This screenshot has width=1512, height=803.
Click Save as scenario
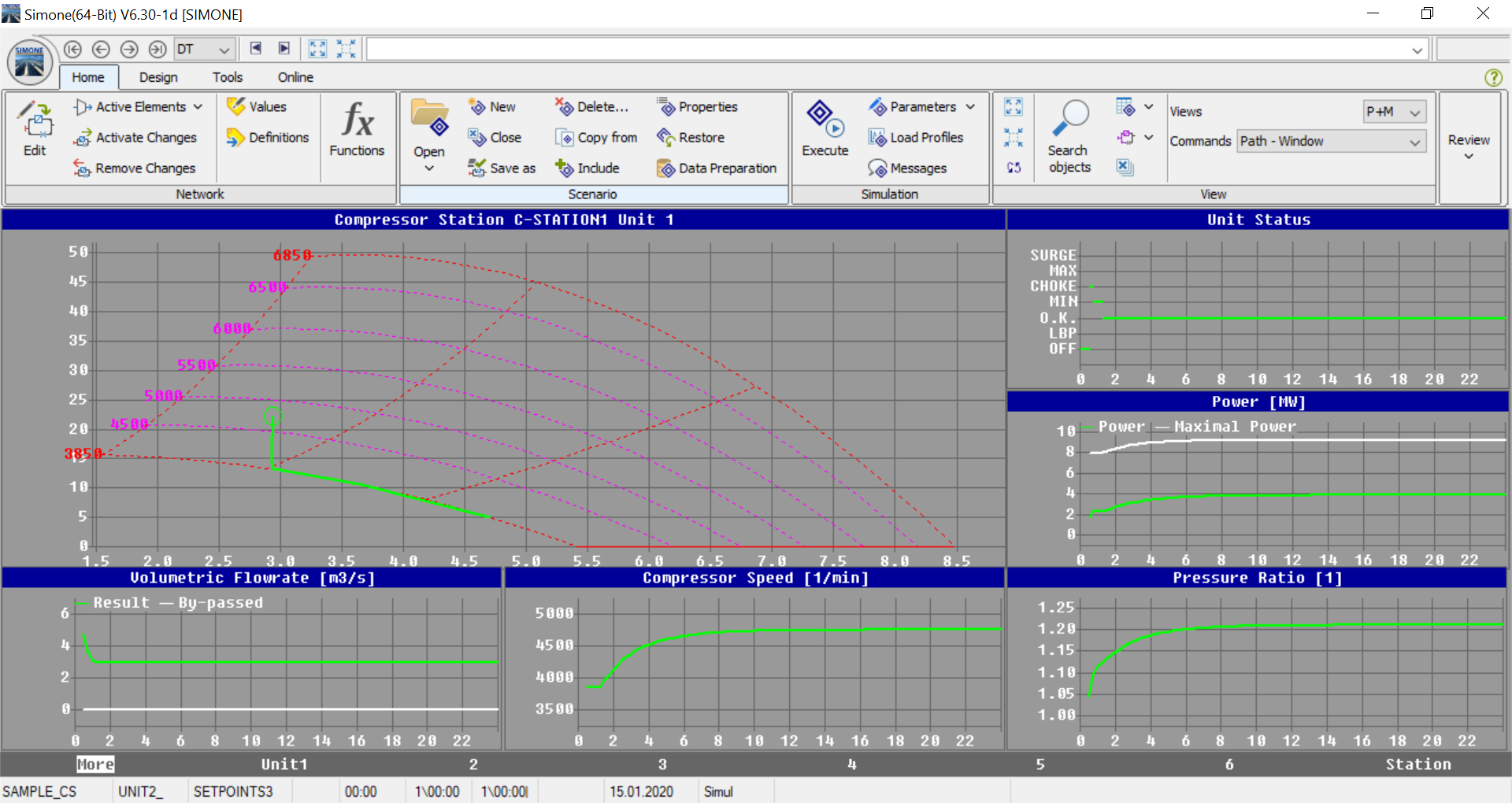pos(502,168)
